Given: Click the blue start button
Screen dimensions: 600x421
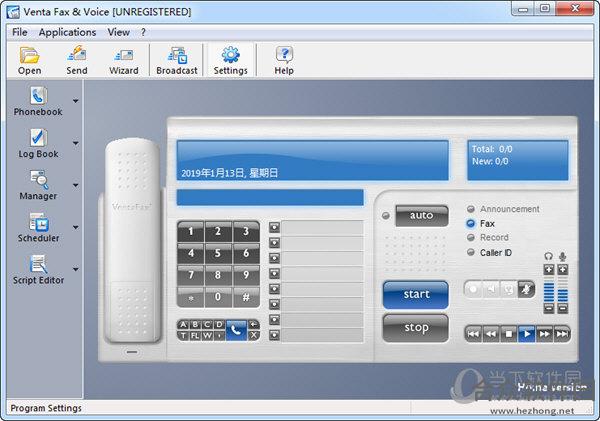Looking at the screenshot, I should pyautogui.click(x=416, y=295).
